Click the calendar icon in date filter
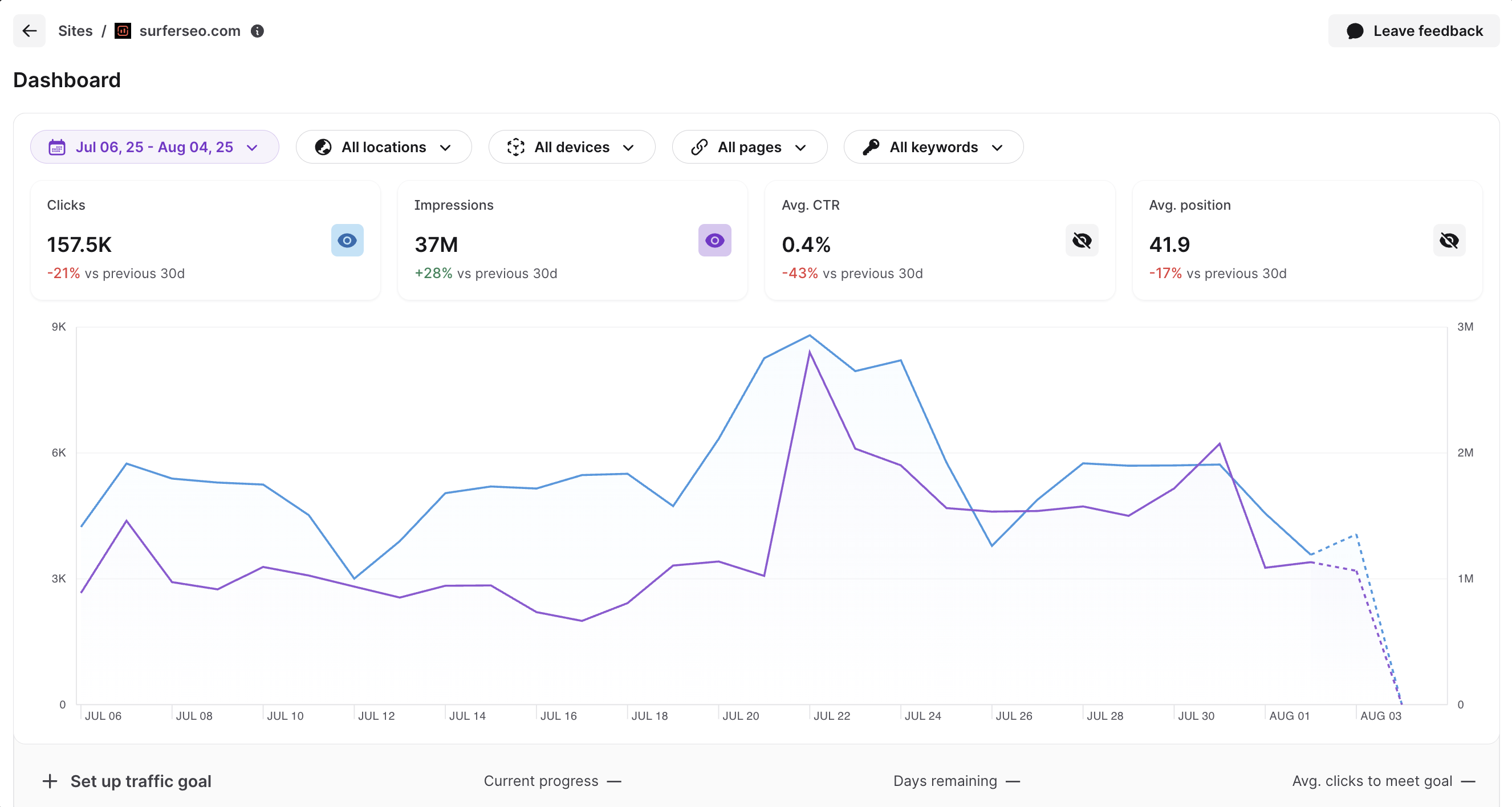 coord(57,147)
